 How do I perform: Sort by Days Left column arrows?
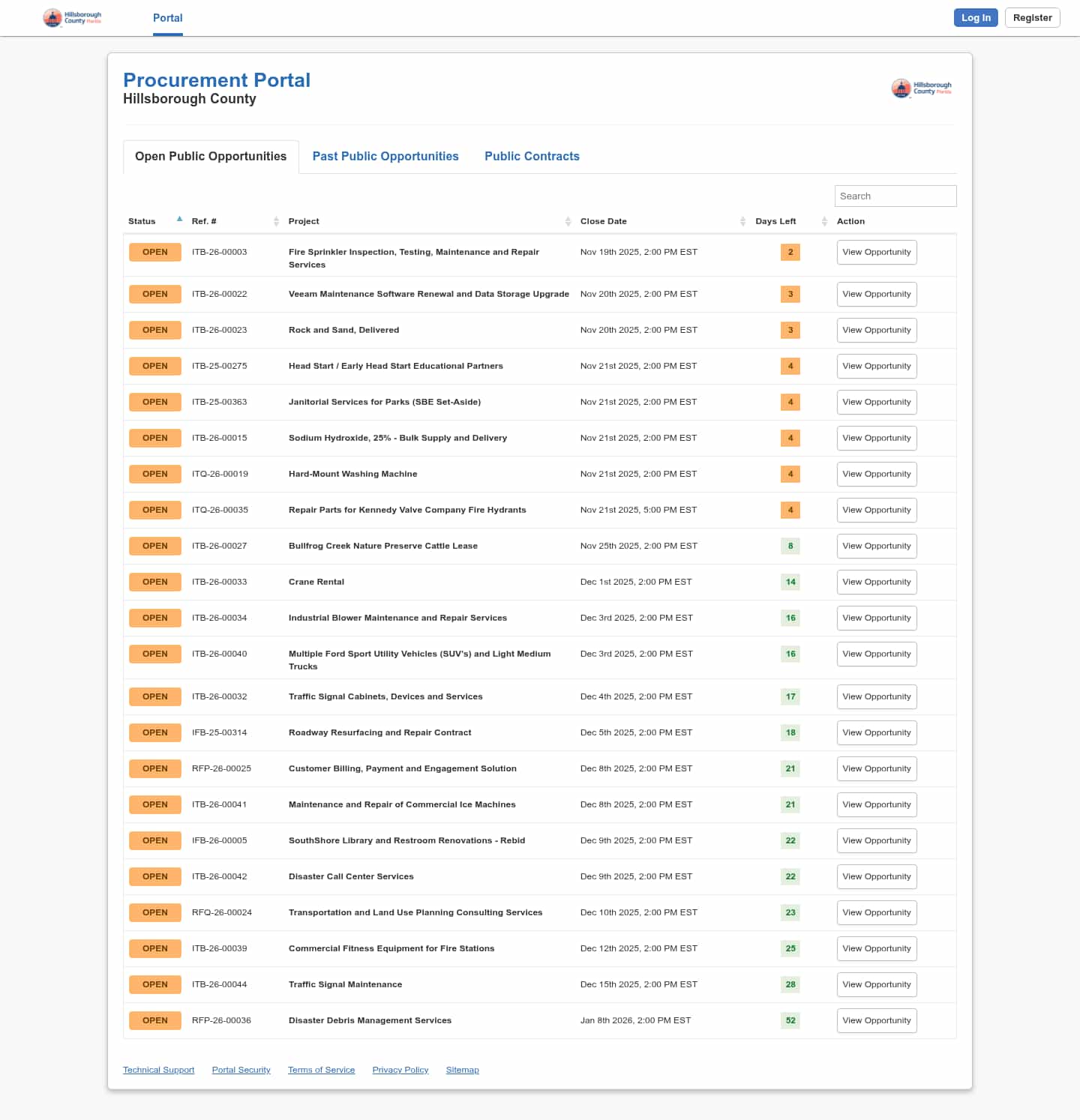tap(823, 221)
